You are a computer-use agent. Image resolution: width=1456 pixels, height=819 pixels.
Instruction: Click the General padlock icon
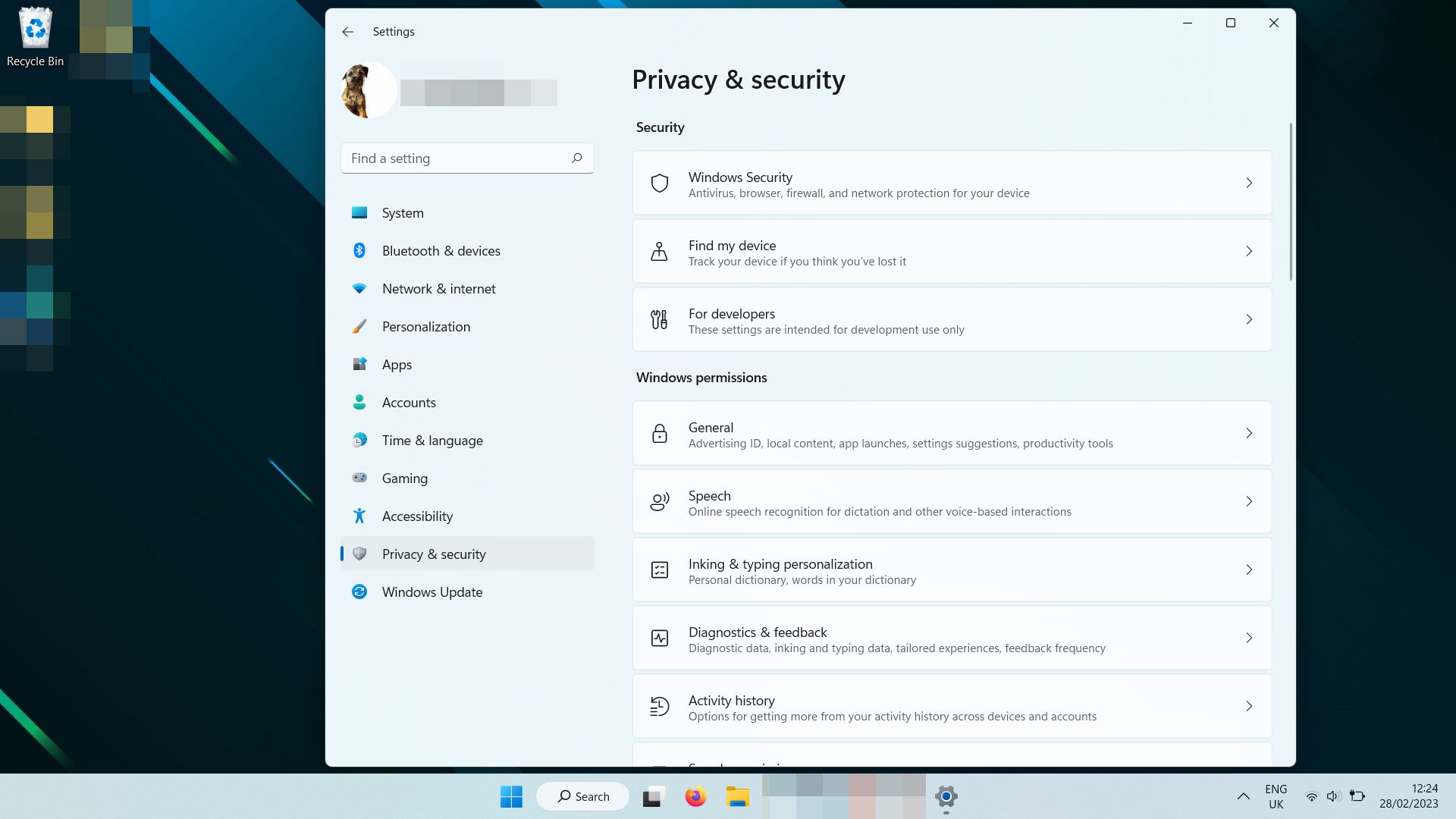coord(660,433)
